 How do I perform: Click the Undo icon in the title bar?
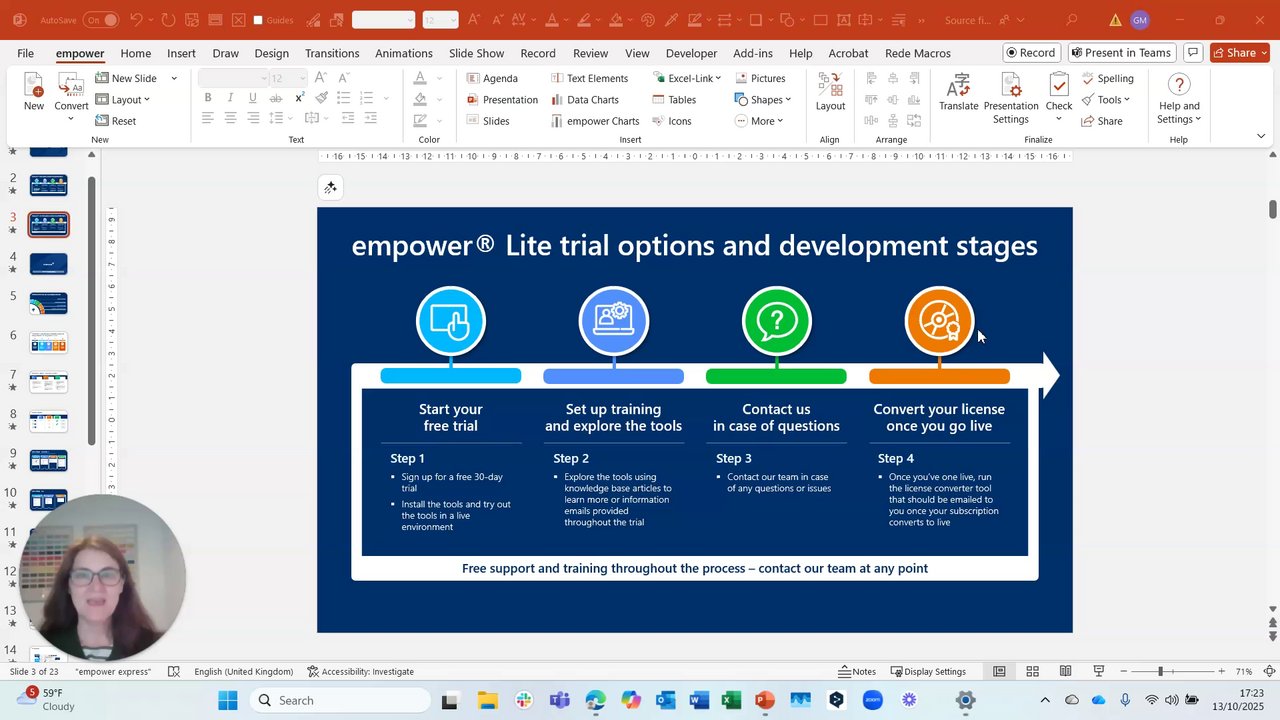coord(136,20)
